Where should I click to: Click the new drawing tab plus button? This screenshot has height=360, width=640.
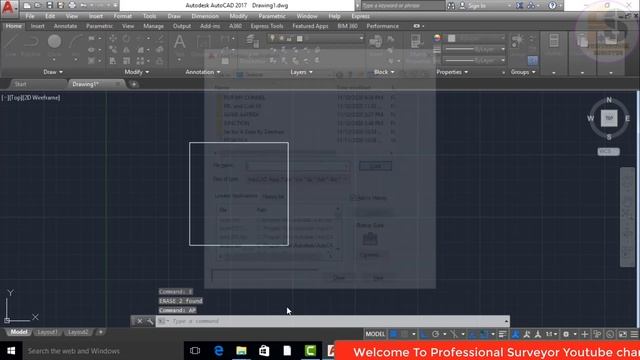point(133,84)
